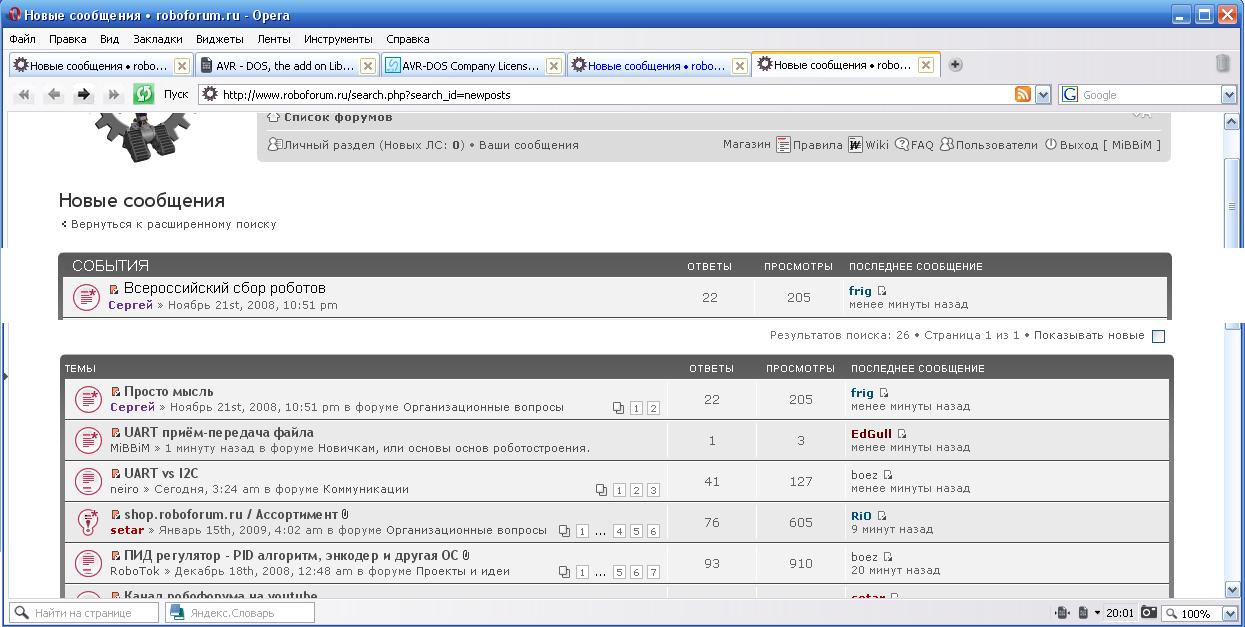The width and height of the screenshot is (1245, 627).
Task: Open the Закладки menu
Action: click(x=158, y=39)
